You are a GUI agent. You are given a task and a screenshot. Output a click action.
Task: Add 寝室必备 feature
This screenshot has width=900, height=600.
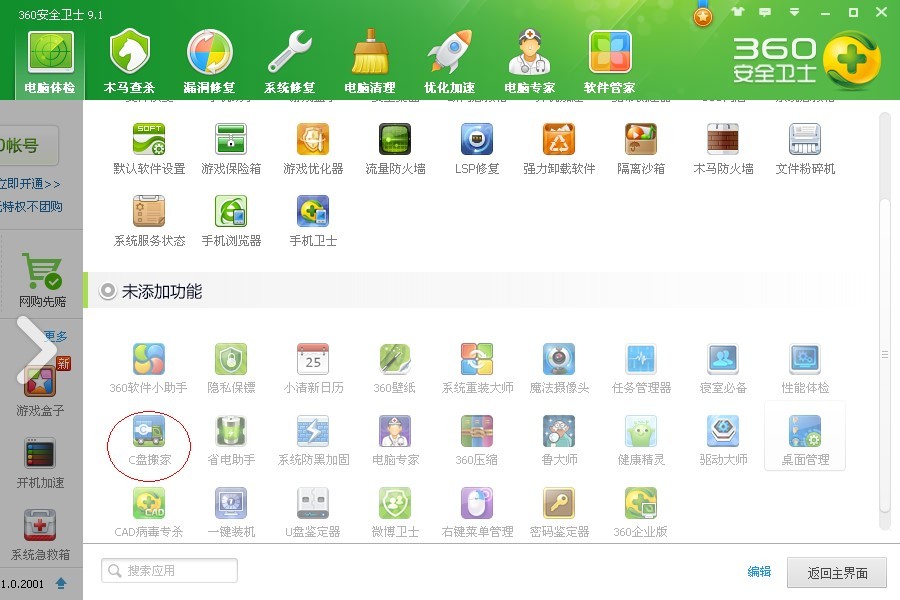click(723, 367)
